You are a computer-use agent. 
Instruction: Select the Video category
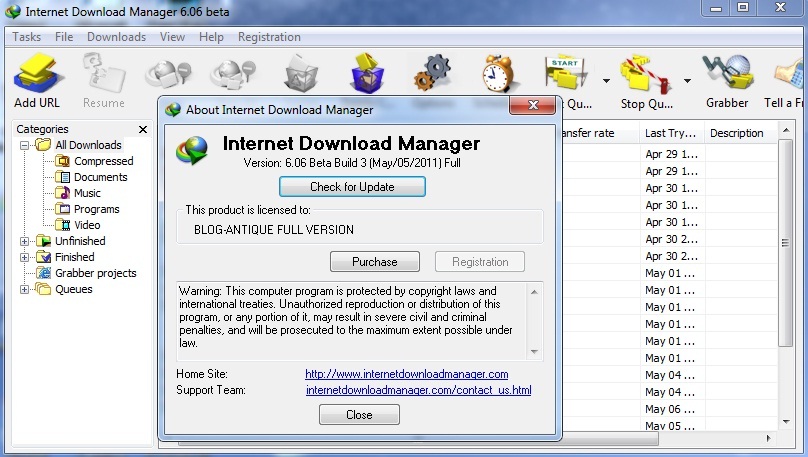click(x=87, y=225)
